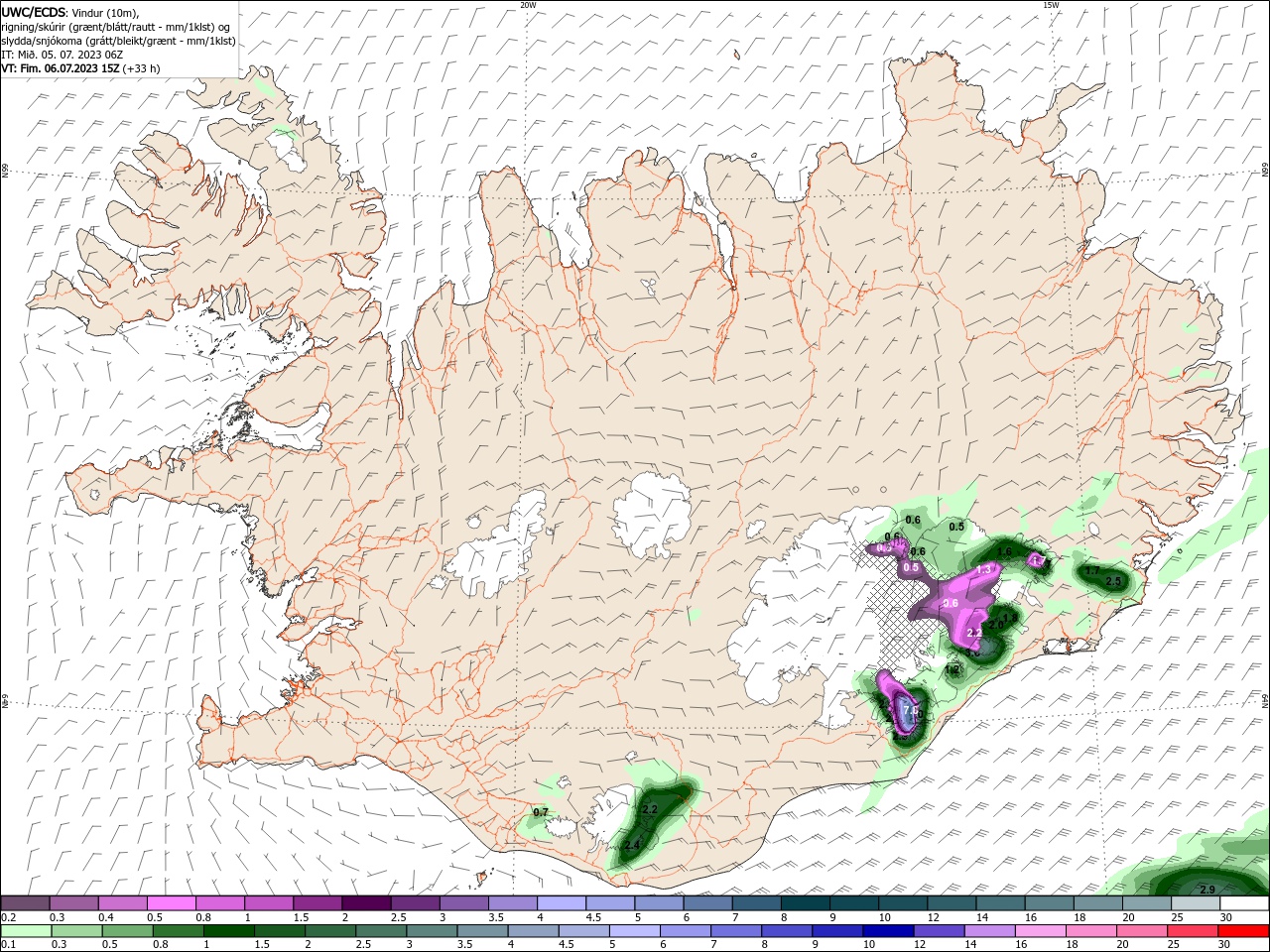Click the bottom legend swatch between 16 and 18
This screenshot has height=952, width=1270.
click(x=1039, y=931)
